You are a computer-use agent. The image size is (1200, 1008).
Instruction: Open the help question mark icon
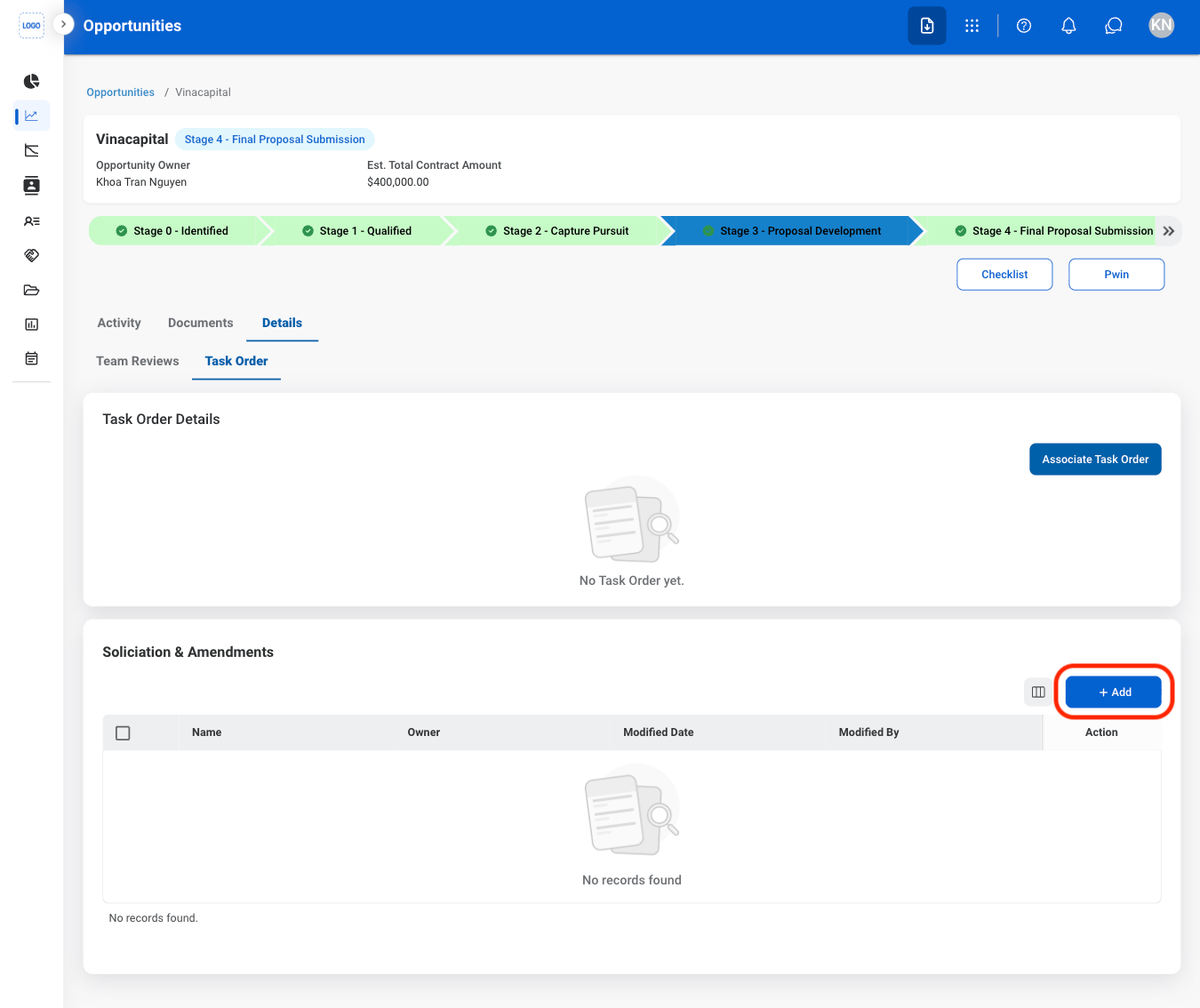coord(1024,26)
